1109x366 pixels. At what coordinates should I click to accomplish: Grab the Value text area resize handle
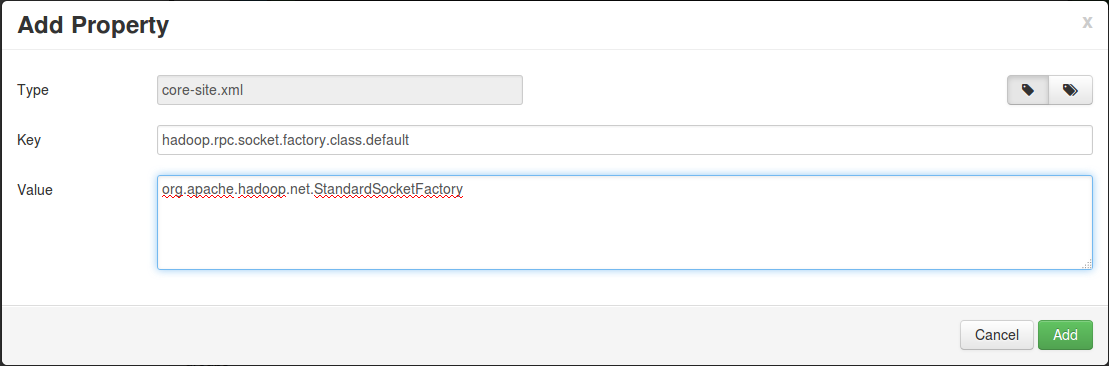click(1086, 264)
